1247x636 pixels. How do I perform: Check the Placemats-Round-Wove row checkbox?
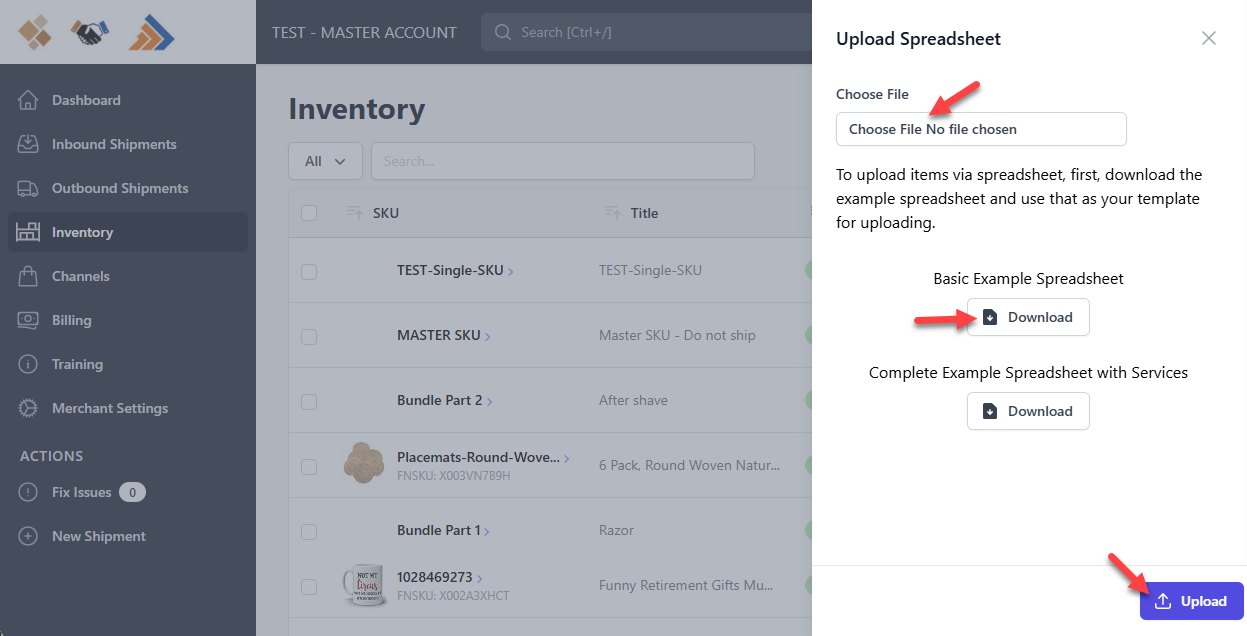(x=309, y=467)
